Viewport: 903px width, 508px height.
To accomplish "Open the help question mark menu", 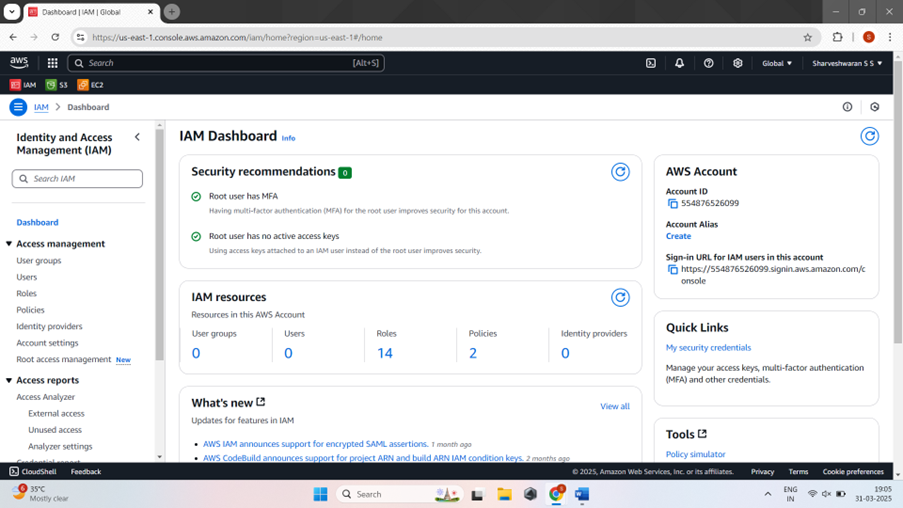I will point(708,63).
